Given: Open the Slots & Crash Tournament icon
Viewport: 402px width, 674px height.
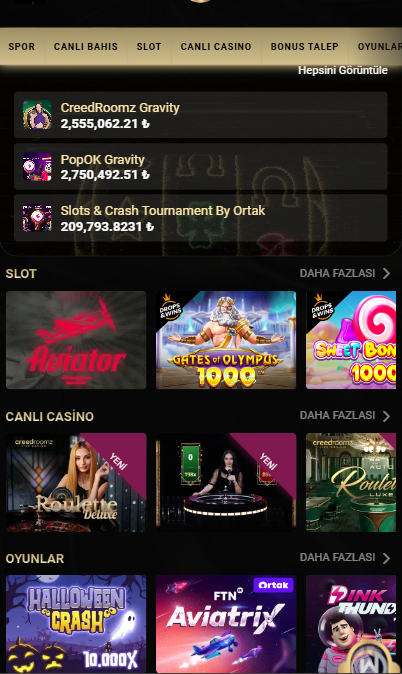Looking at the screenshot, I should [37, 218].
